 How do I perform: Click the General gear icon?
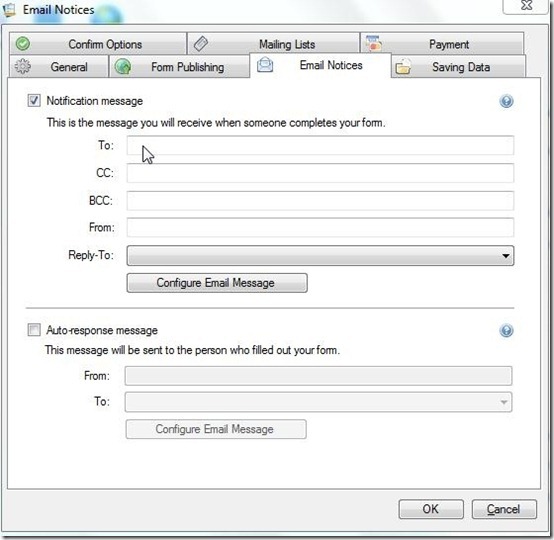point(23,66)
